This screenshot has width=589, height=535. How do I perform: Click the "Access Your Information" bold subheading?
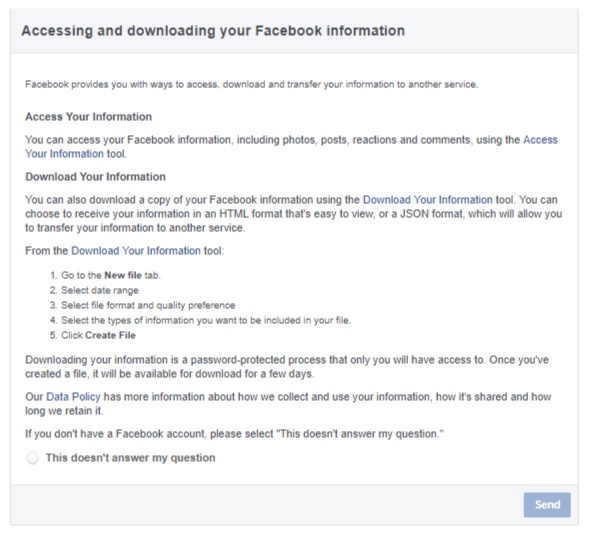point(89,117)
